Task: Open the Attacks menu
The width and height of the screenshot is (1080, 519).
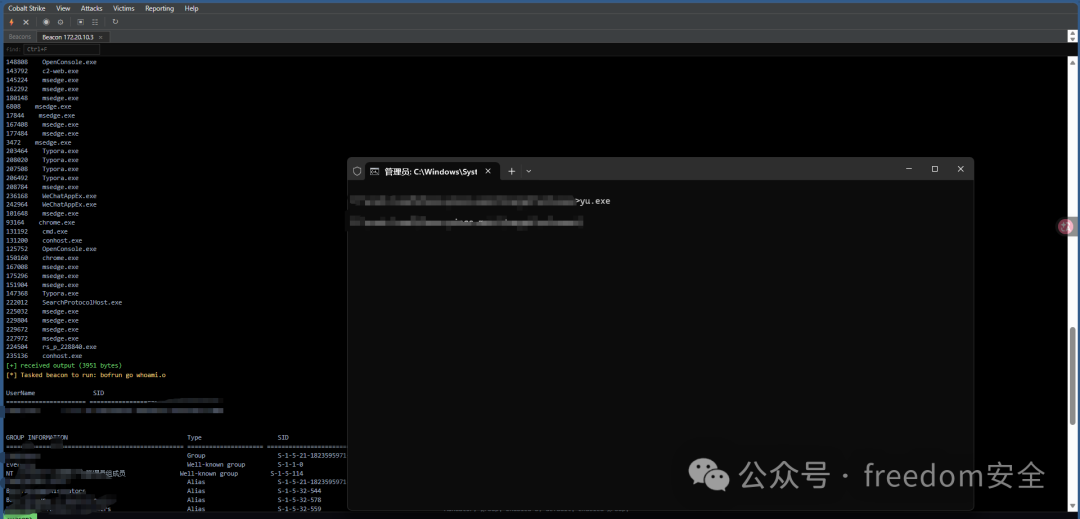Action: [92, 8]
